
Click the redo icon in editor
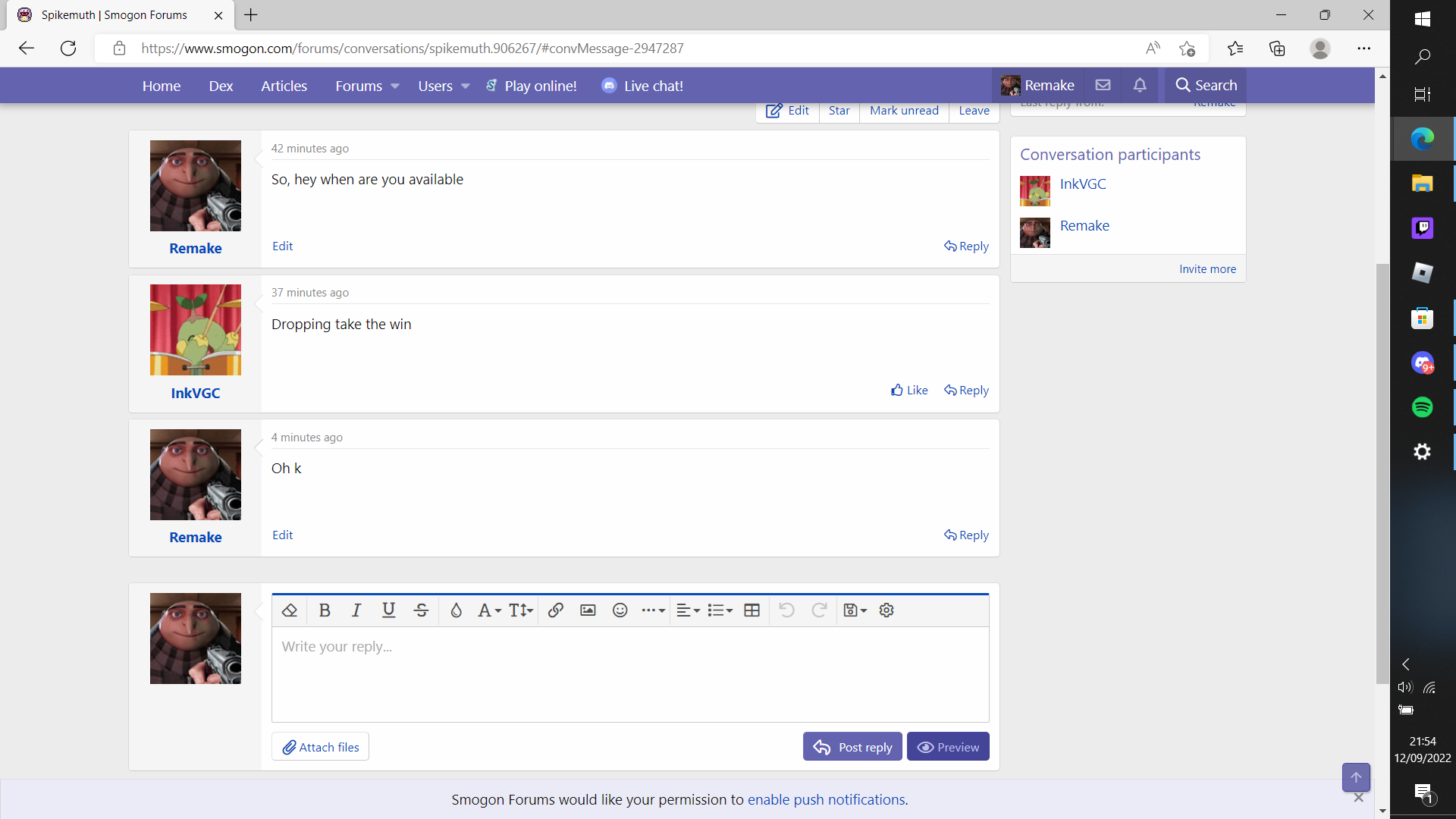coord(819,610)
